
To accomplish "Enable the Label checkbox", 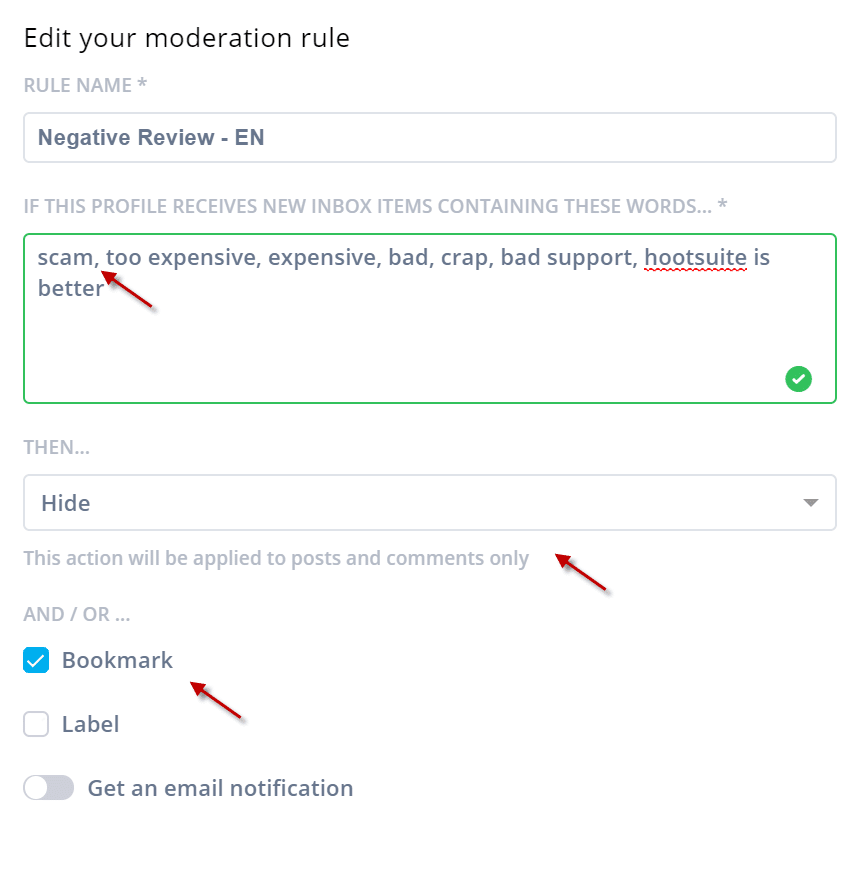I will tap(36, 724).
